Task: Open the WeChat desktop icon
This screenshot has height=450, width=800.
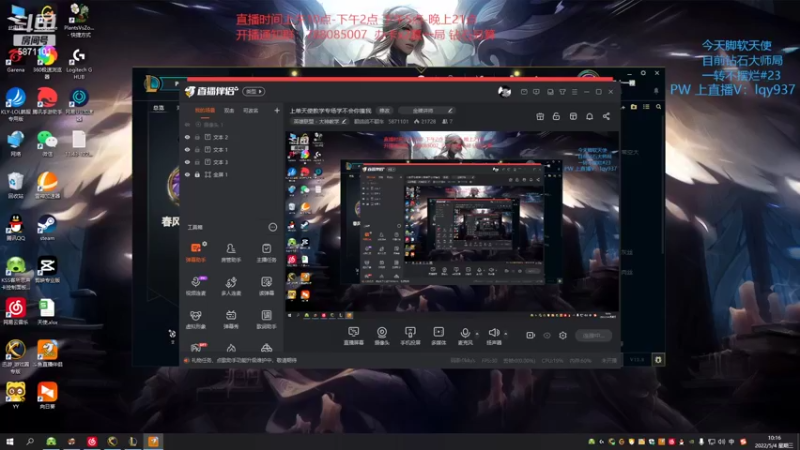Action: (x=47, y=143)
